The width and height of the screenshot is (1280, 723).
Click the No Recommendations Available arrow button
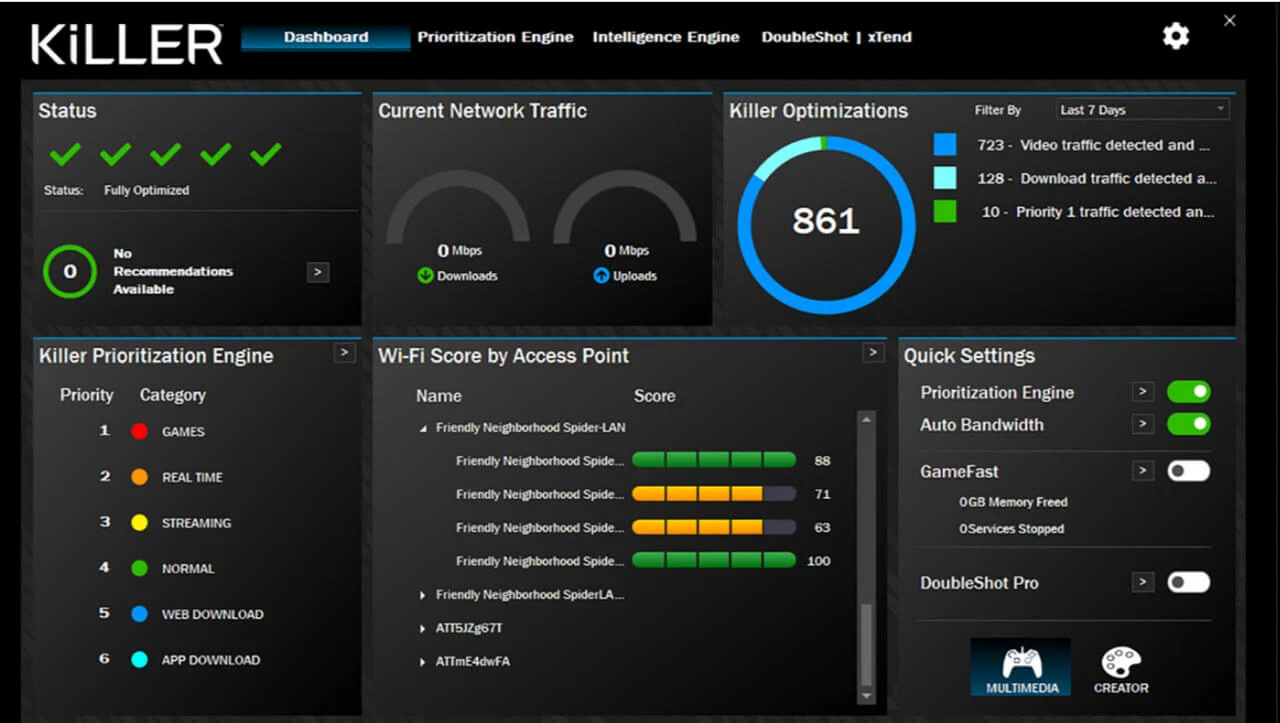(x=317, y=272)
